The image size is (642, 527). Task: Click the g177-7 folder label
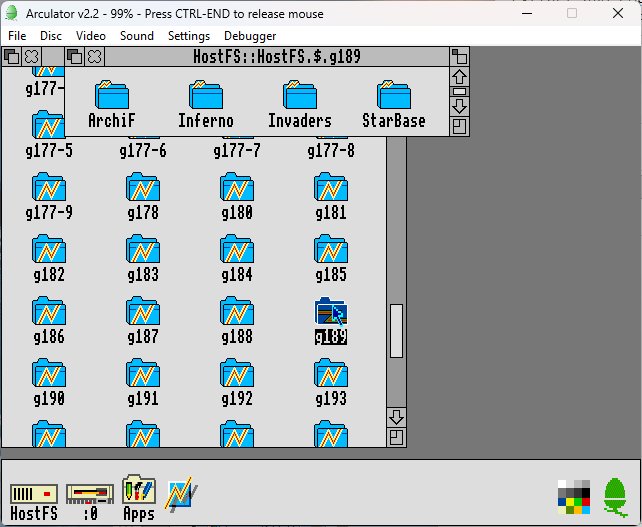[237, 151]
